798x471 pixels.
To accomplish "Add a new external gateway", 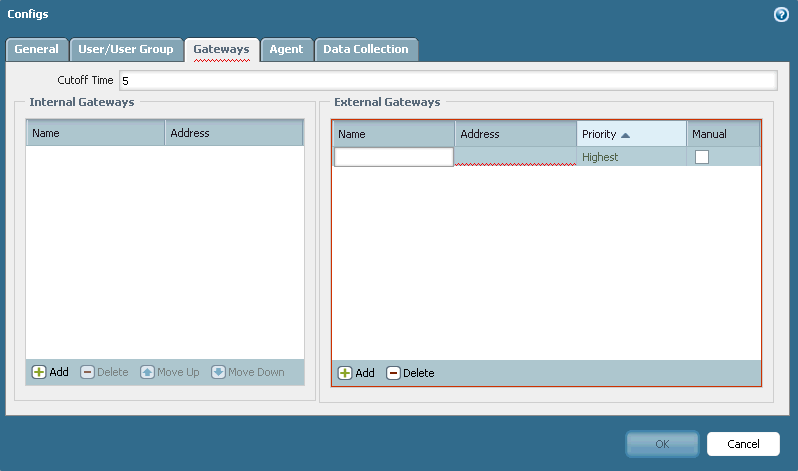I will click(x=356, y=373).
